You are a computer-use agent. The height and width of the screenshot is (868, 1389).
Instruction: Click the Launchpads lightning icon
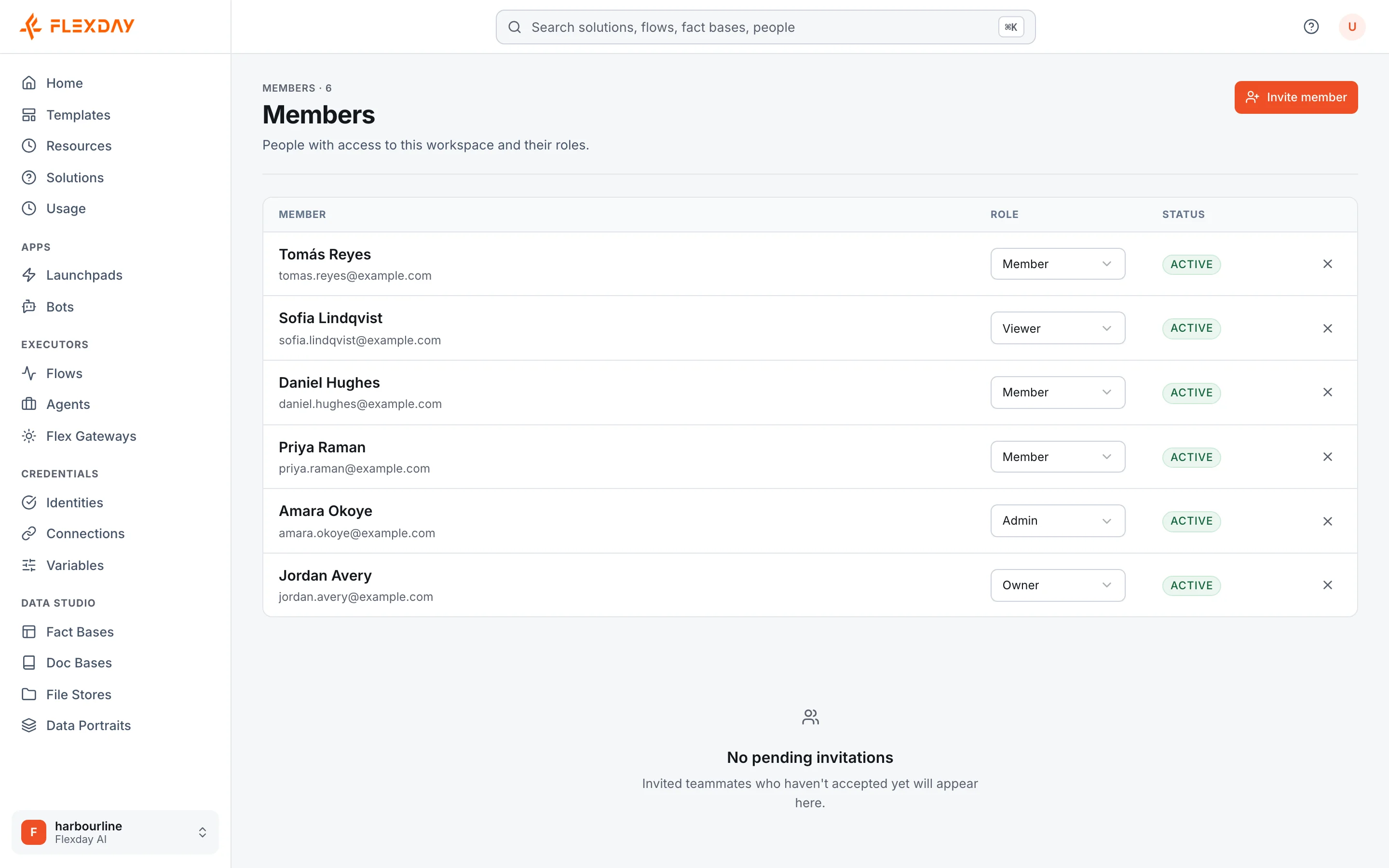(29, 275)
